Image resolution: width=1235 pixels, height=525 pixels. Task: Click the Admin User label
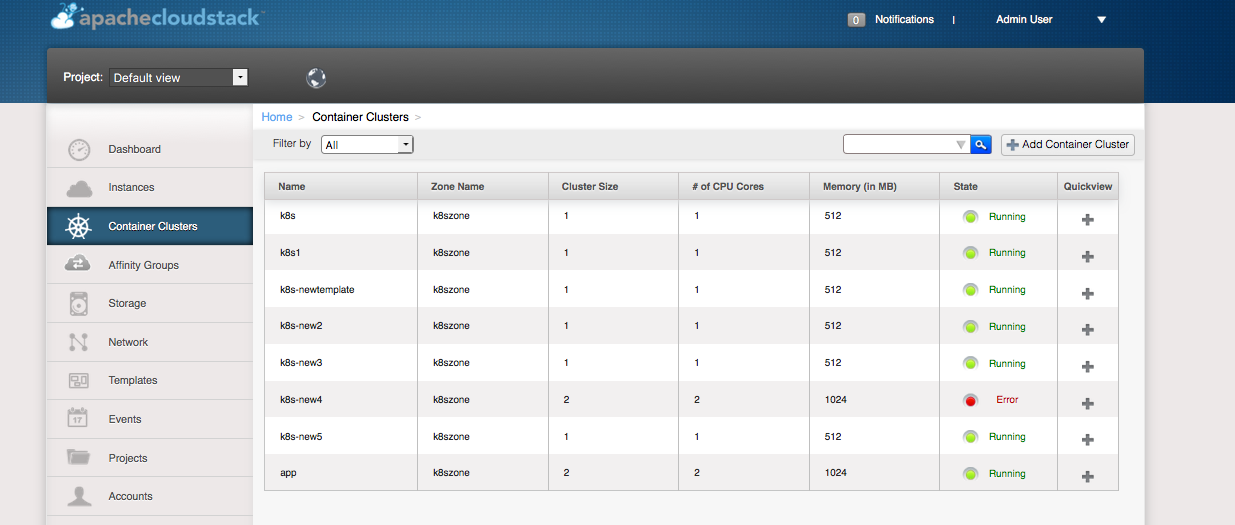click(x=1024, y=19)
